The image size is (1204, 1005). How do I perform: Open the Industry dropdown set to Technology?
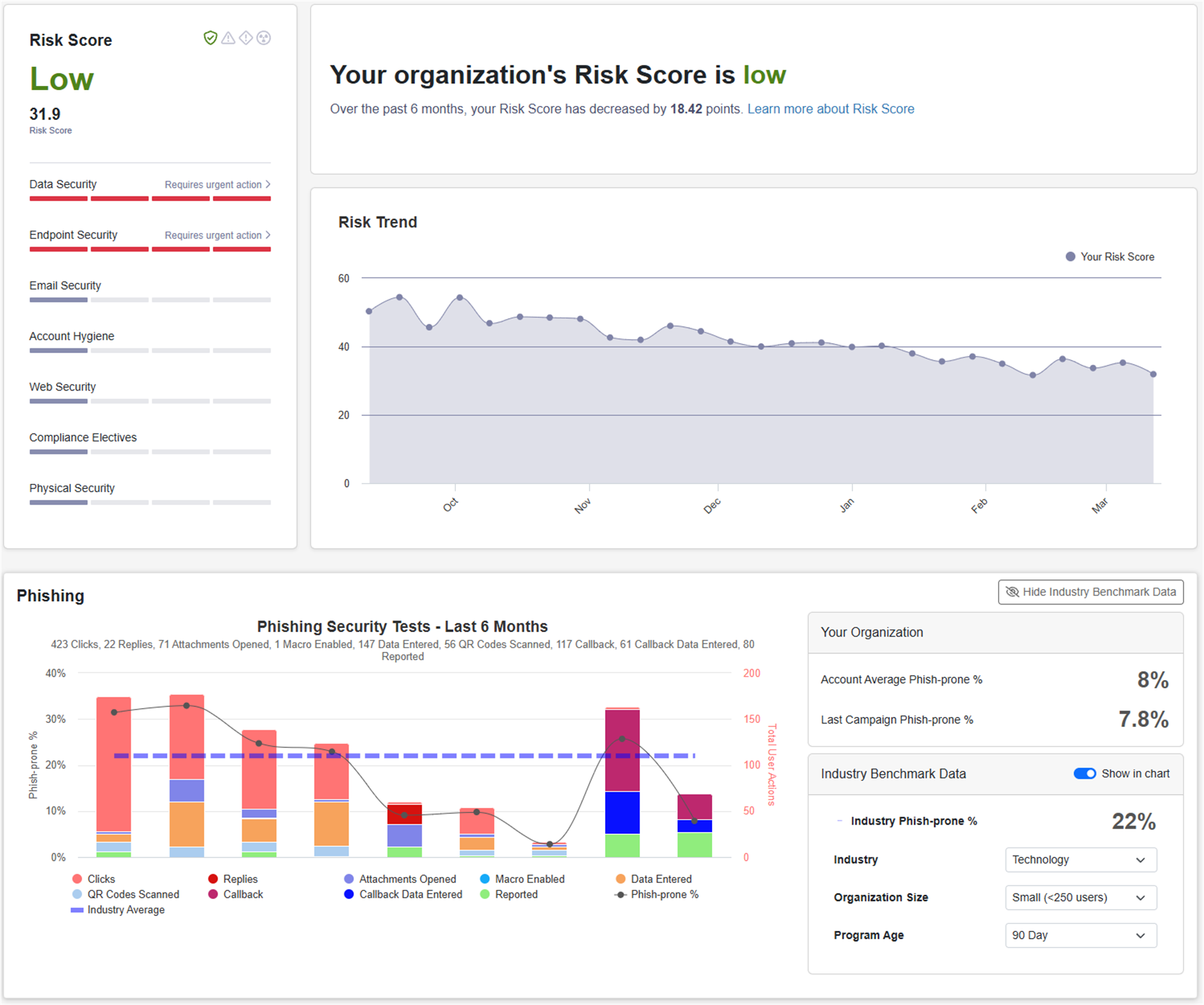(x=1080, y=859)
